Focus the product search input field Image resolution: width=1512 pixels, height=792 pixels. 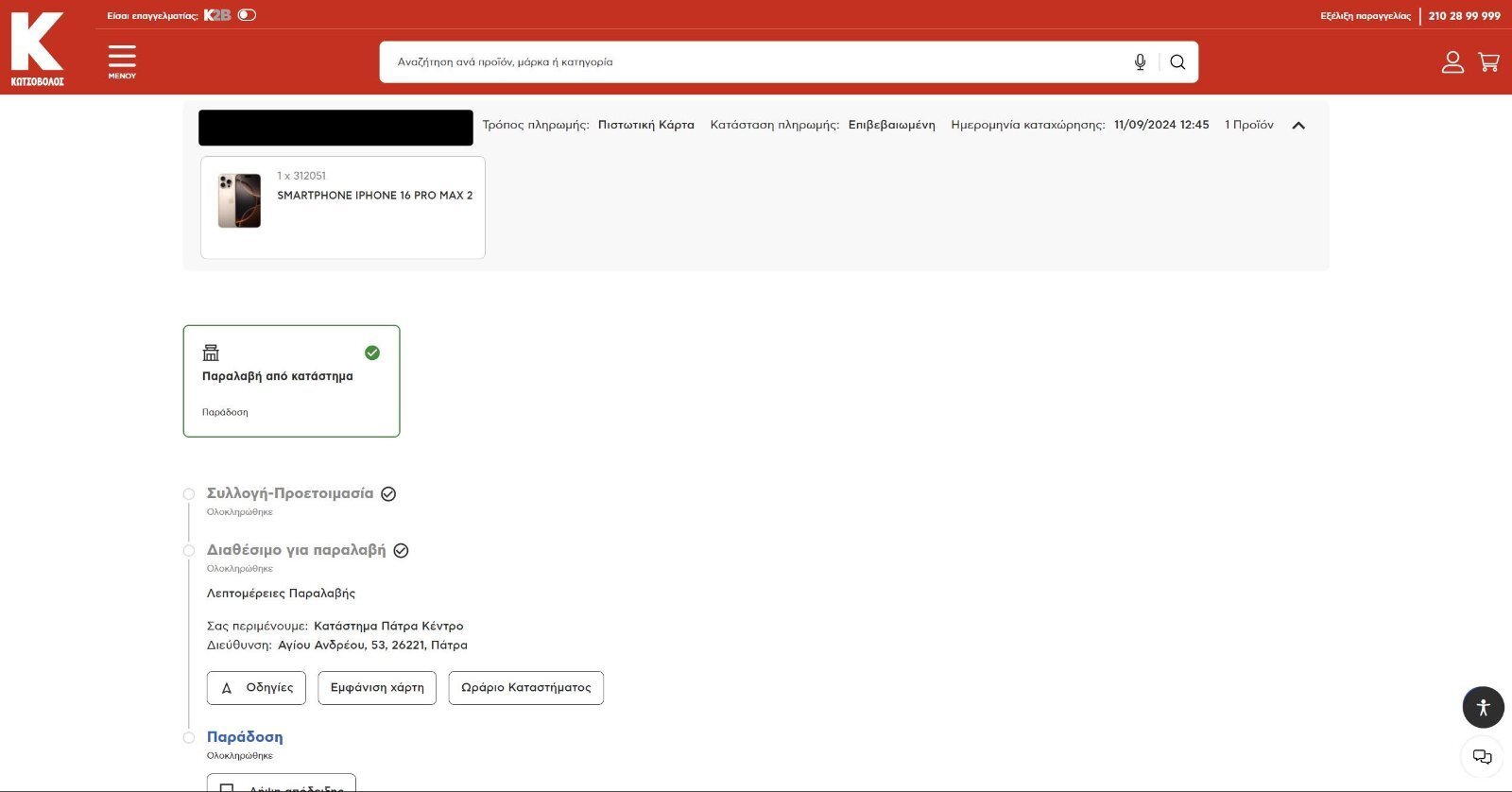point(756,62)
